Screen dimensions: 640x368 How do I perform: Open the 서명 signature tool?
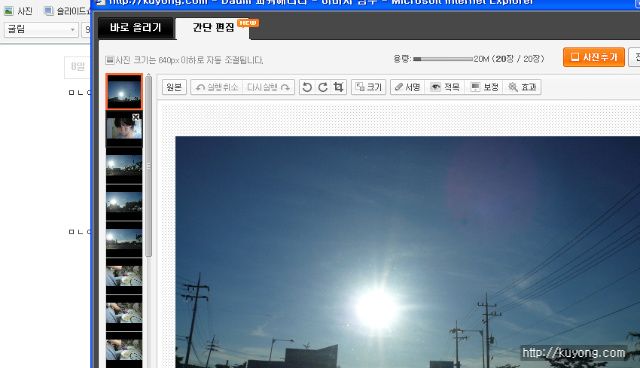[x=407, y=87]
